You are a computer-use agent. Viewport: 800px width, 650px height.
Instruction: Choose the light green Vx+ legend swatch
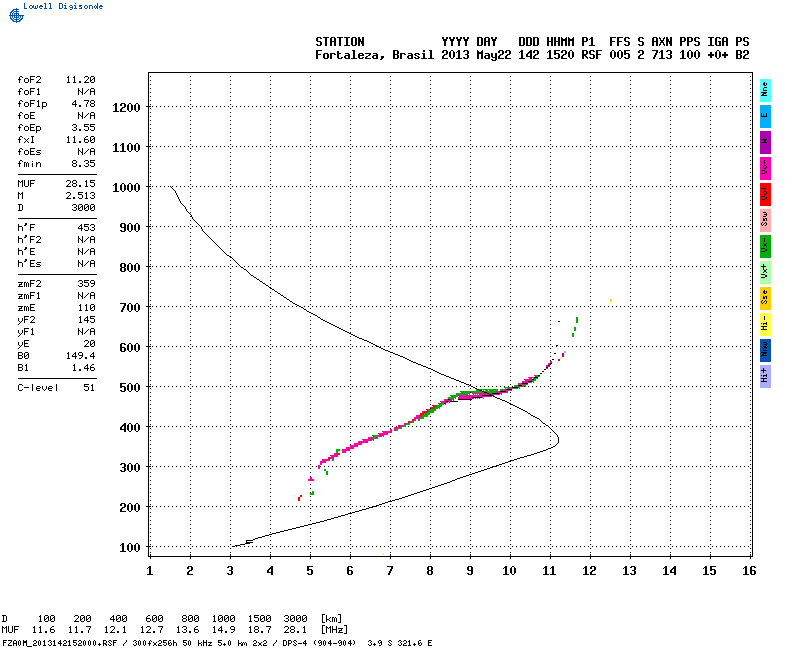[765, 272]
